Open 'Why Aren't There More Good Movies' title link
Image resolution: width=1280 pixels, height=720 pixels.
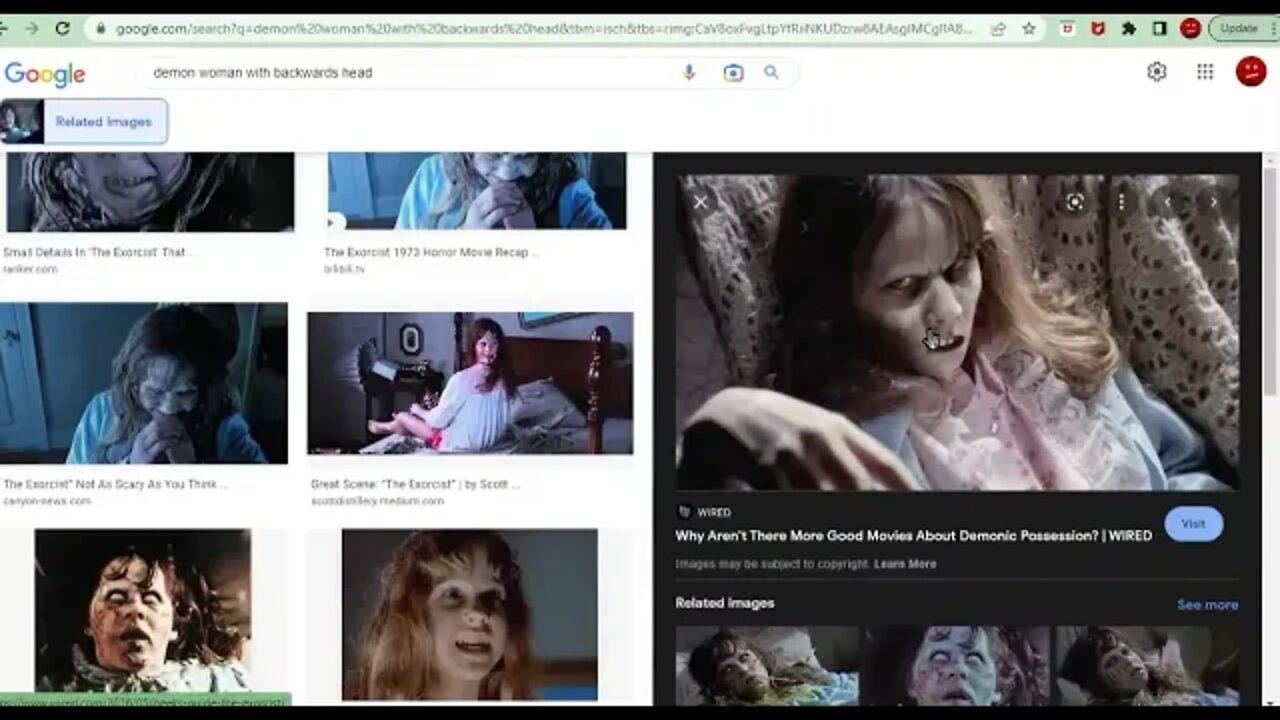[x=913, y=536]
